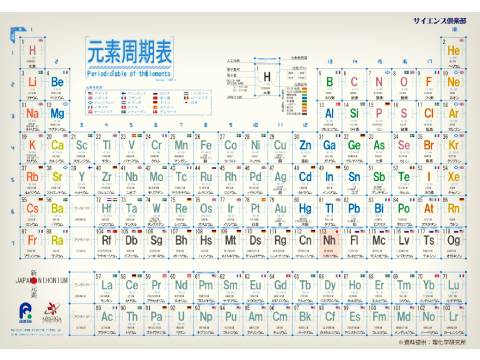Select the Silicon Si cell
This screenshot has height=360, width=480.
click(x=354, y=116)
